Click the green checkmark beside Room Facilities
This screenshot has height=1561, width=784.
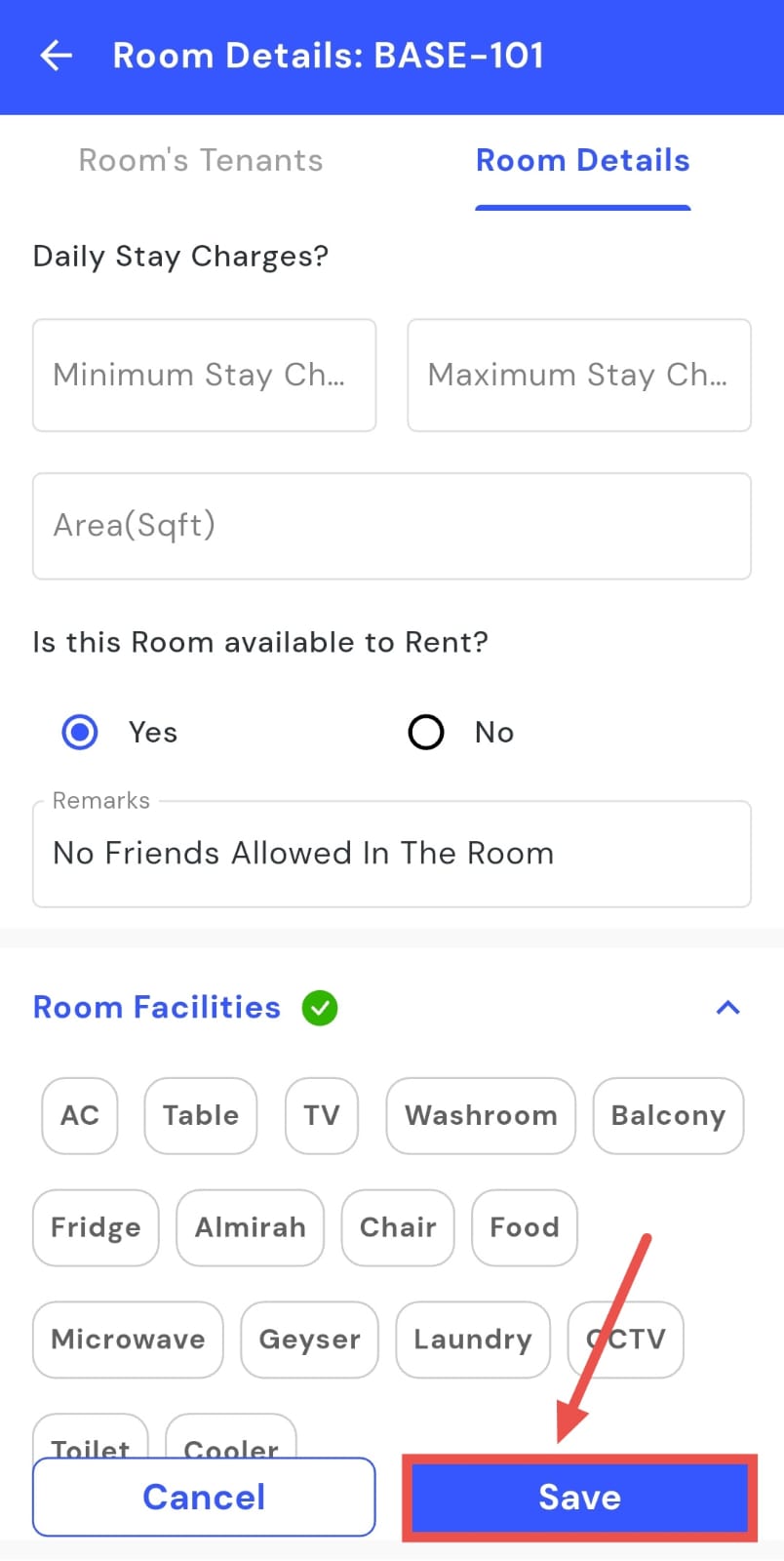[x=320, y=1008]
